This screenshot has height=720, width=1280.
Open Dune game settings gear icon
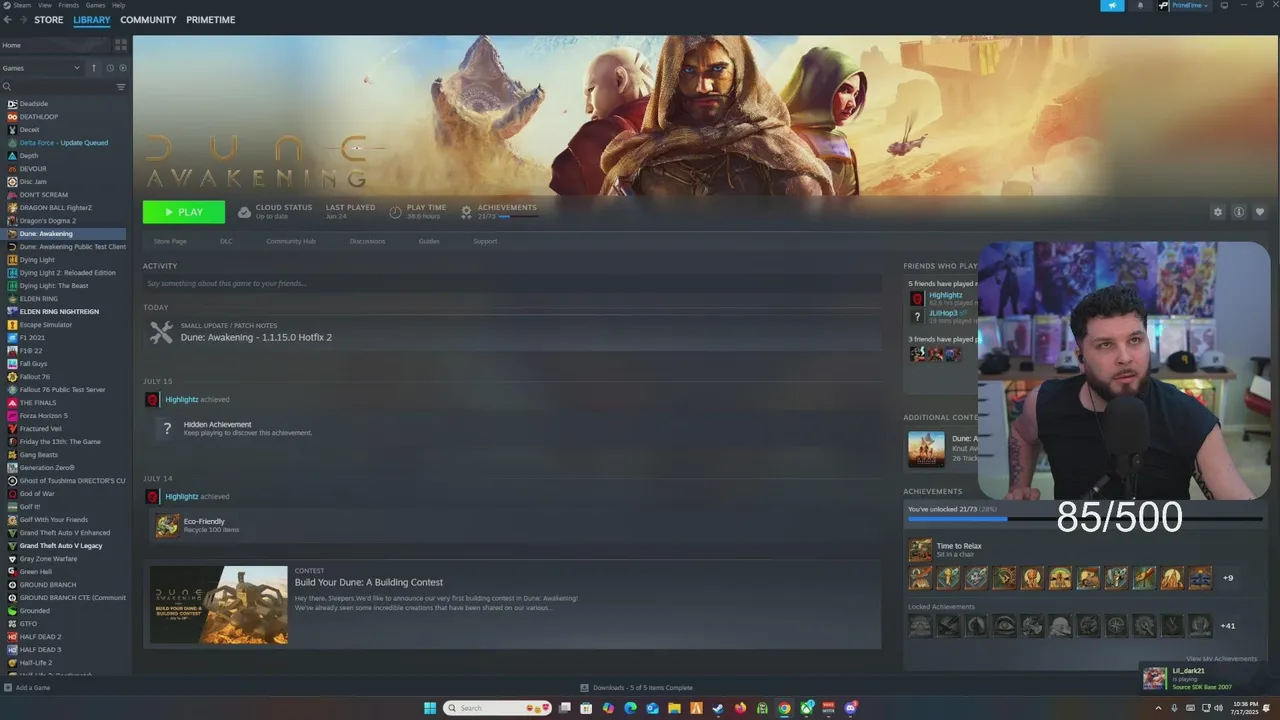pyautogui.click(x=1217, y=212)
